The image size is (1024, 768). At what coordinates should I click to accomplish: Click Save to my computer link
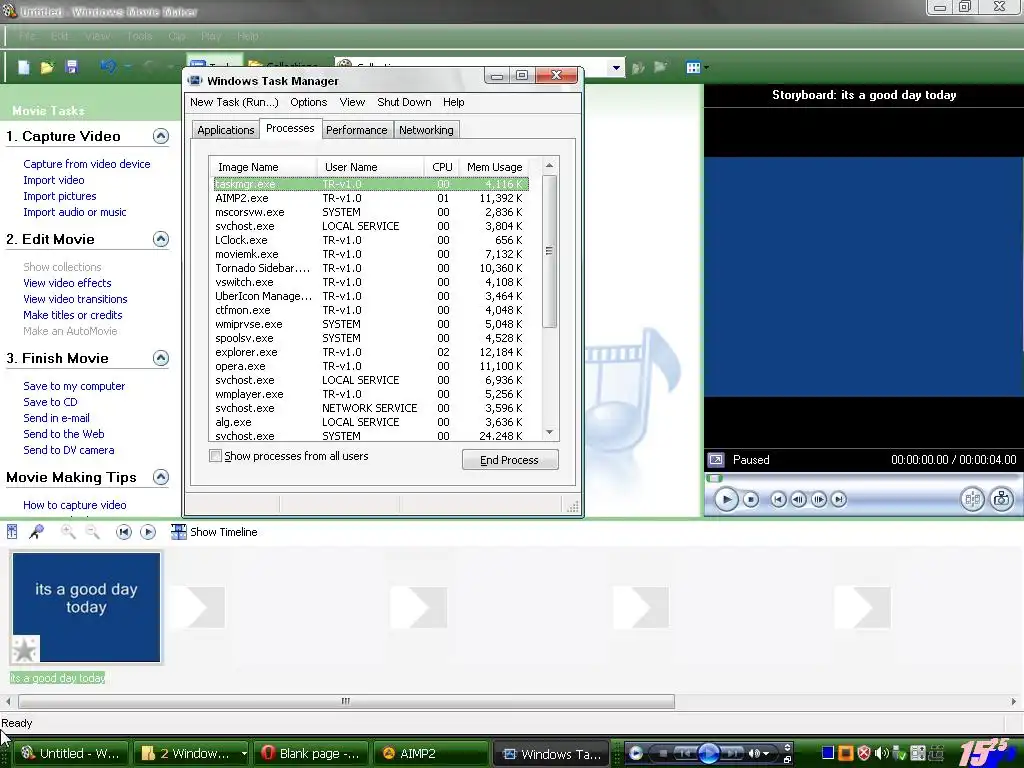pyautogui.click(x=74, y=386)
